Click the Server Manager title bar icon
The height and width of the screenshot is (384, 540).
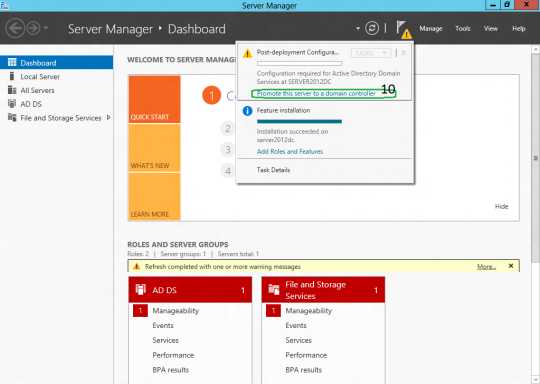pos(4,5)
